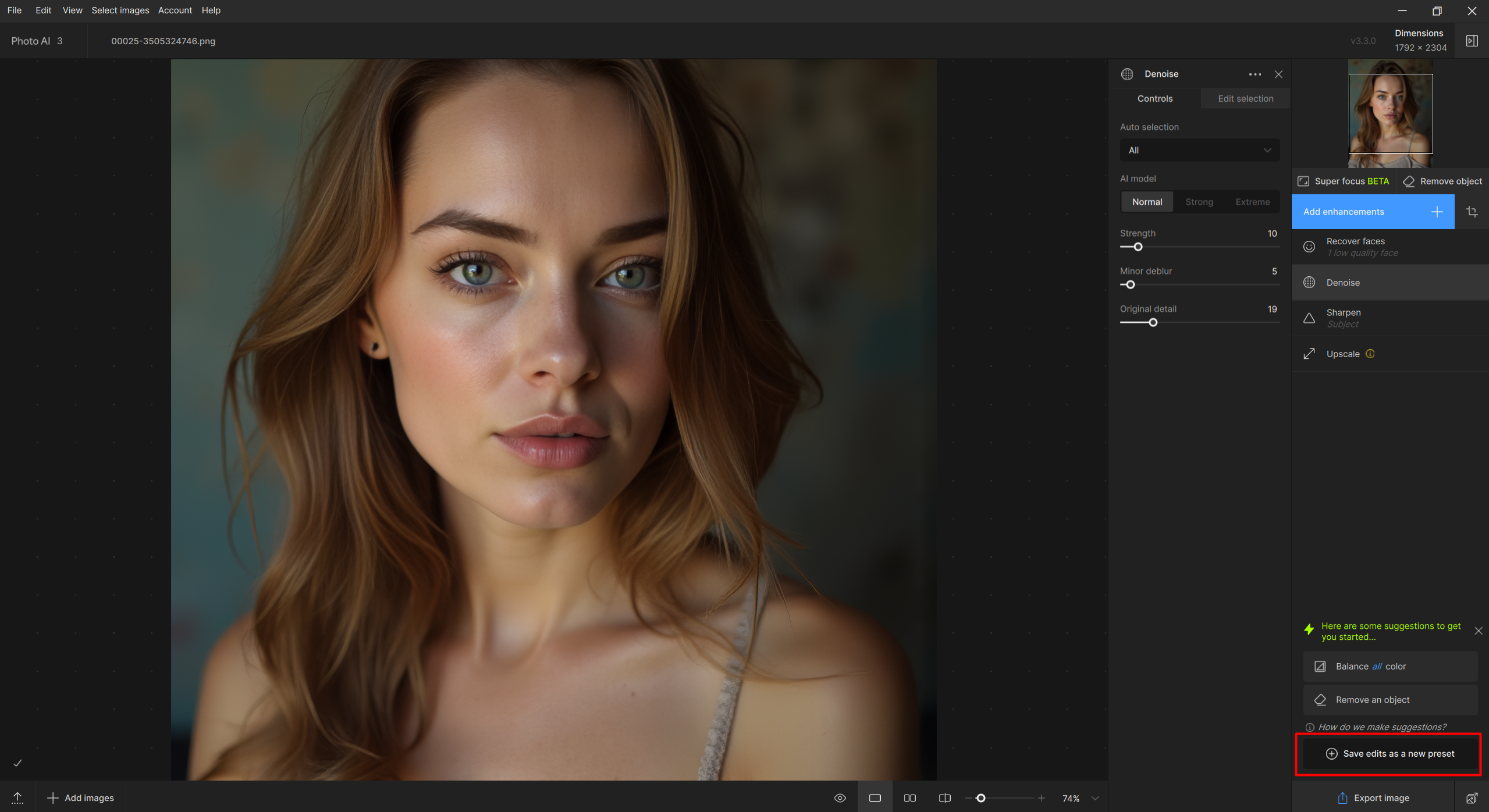Open the Select images menu
The image size is (1489, 812).
pyautogui.click(x=120, y=10)
